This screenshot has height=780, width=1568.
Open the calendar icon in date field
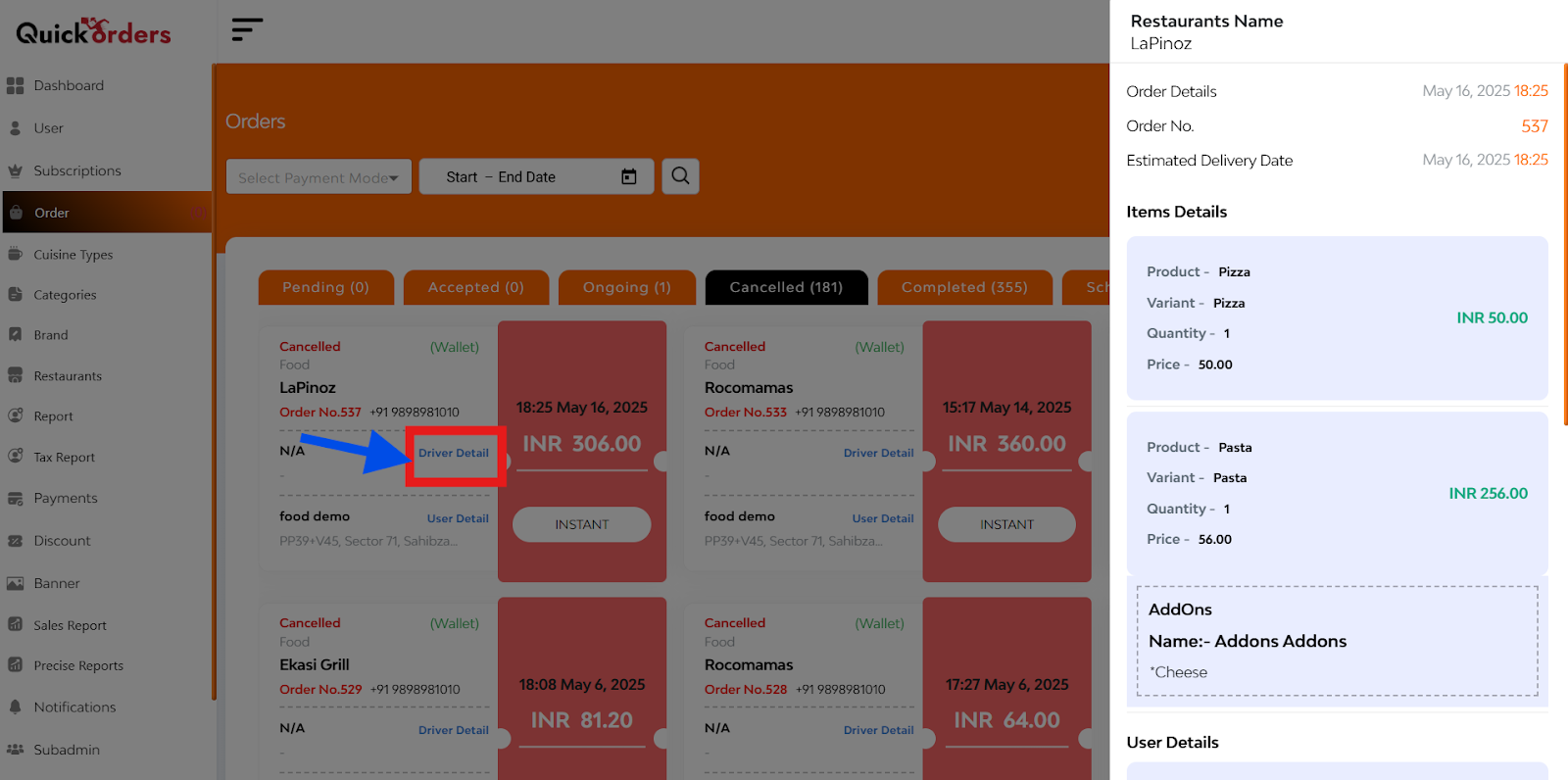tap(629, 177)
